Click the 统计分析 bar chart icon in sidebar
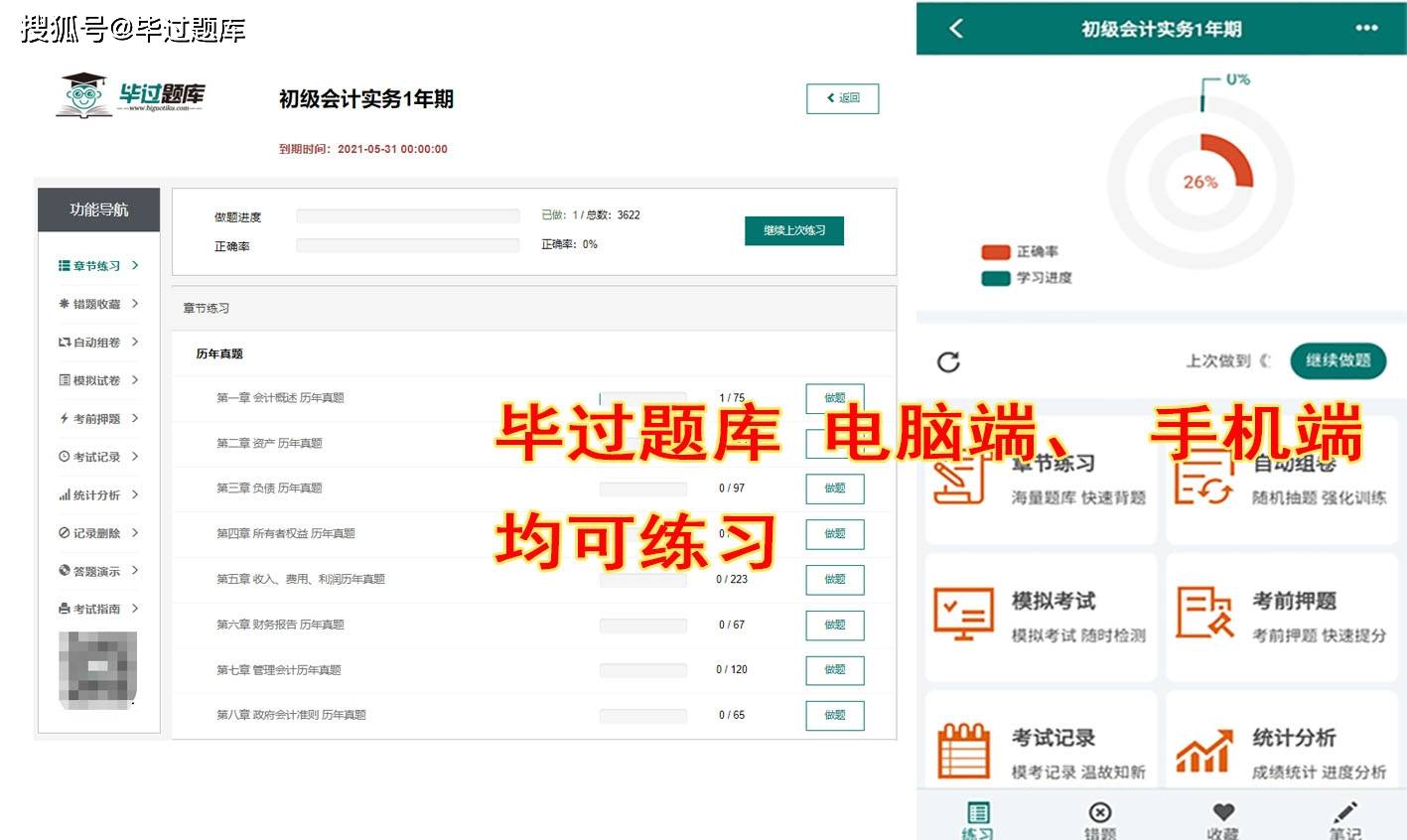This screenshot has height=840, width=1407. (x=65, y=494)
